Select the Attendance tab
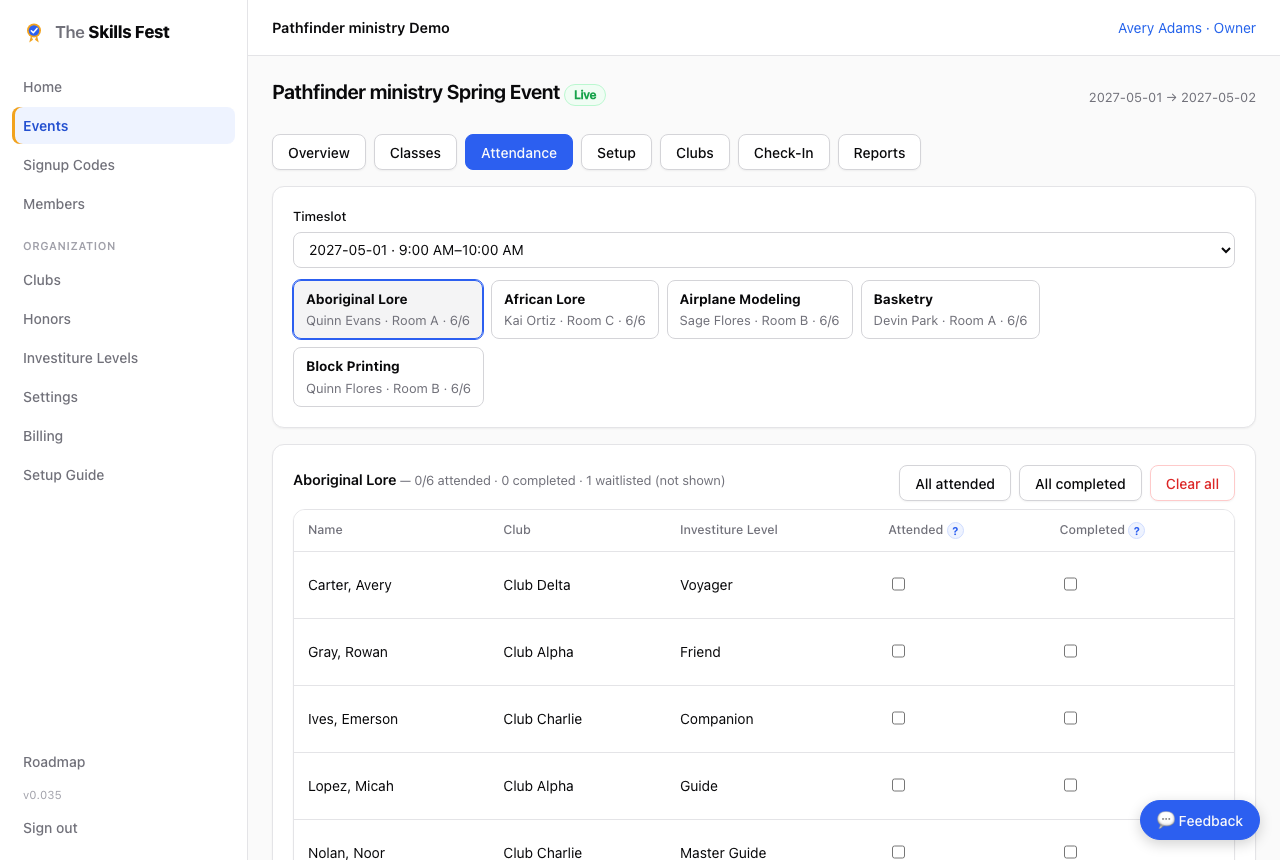1280x860 pixels. pyautogui.click(x=519, y=152)
